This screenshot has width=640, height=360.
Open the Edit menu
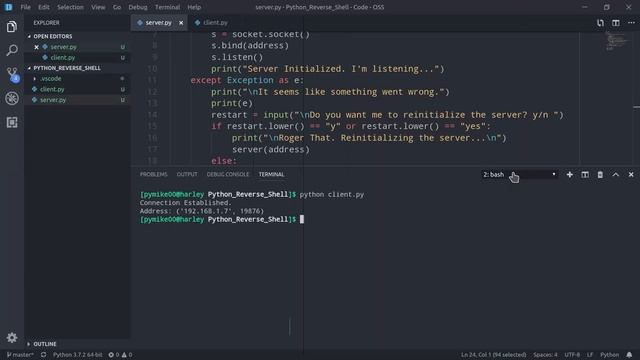tap(43, 7)
